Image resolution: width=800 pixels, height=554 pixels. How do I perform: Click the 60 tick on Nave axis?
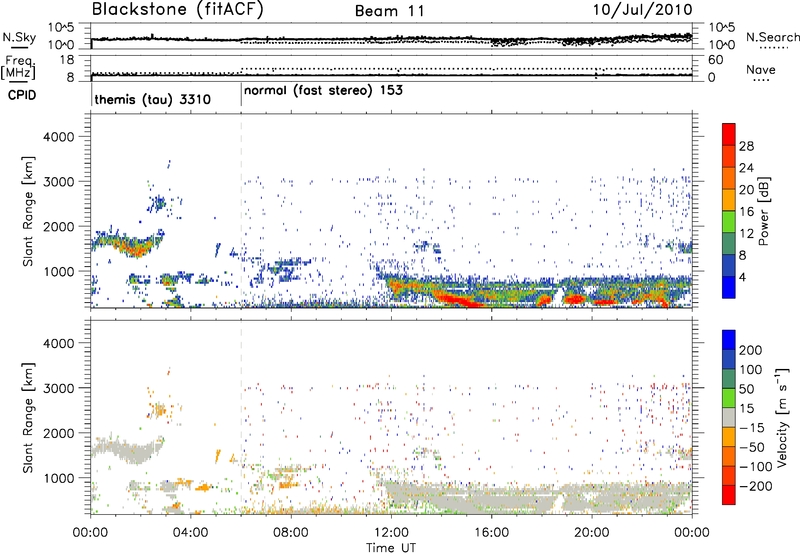coord(715,60)
